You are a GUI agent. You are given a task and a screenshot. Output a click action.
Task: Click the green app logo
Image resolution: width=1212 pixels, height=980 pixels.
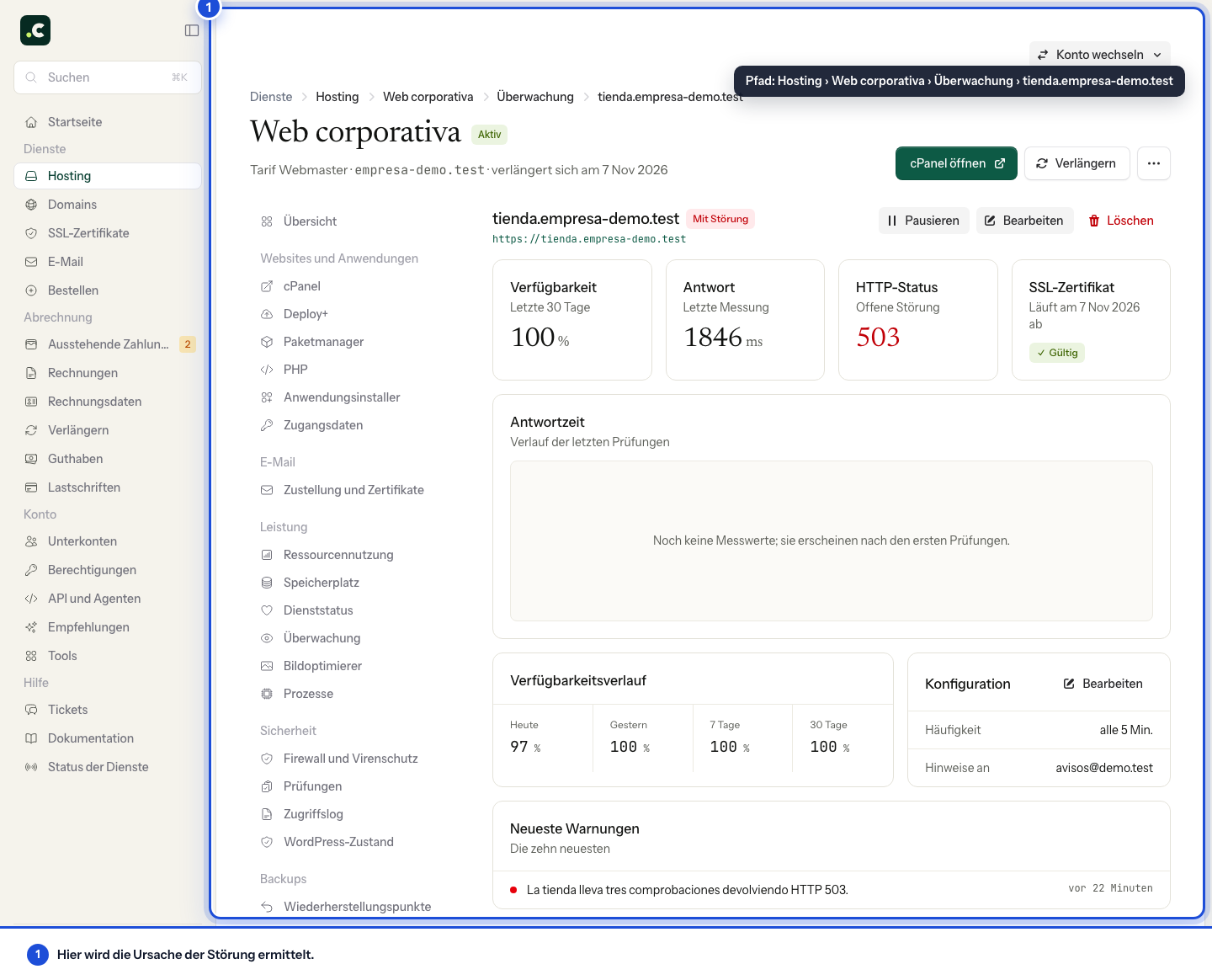click(x=35, y=30)
